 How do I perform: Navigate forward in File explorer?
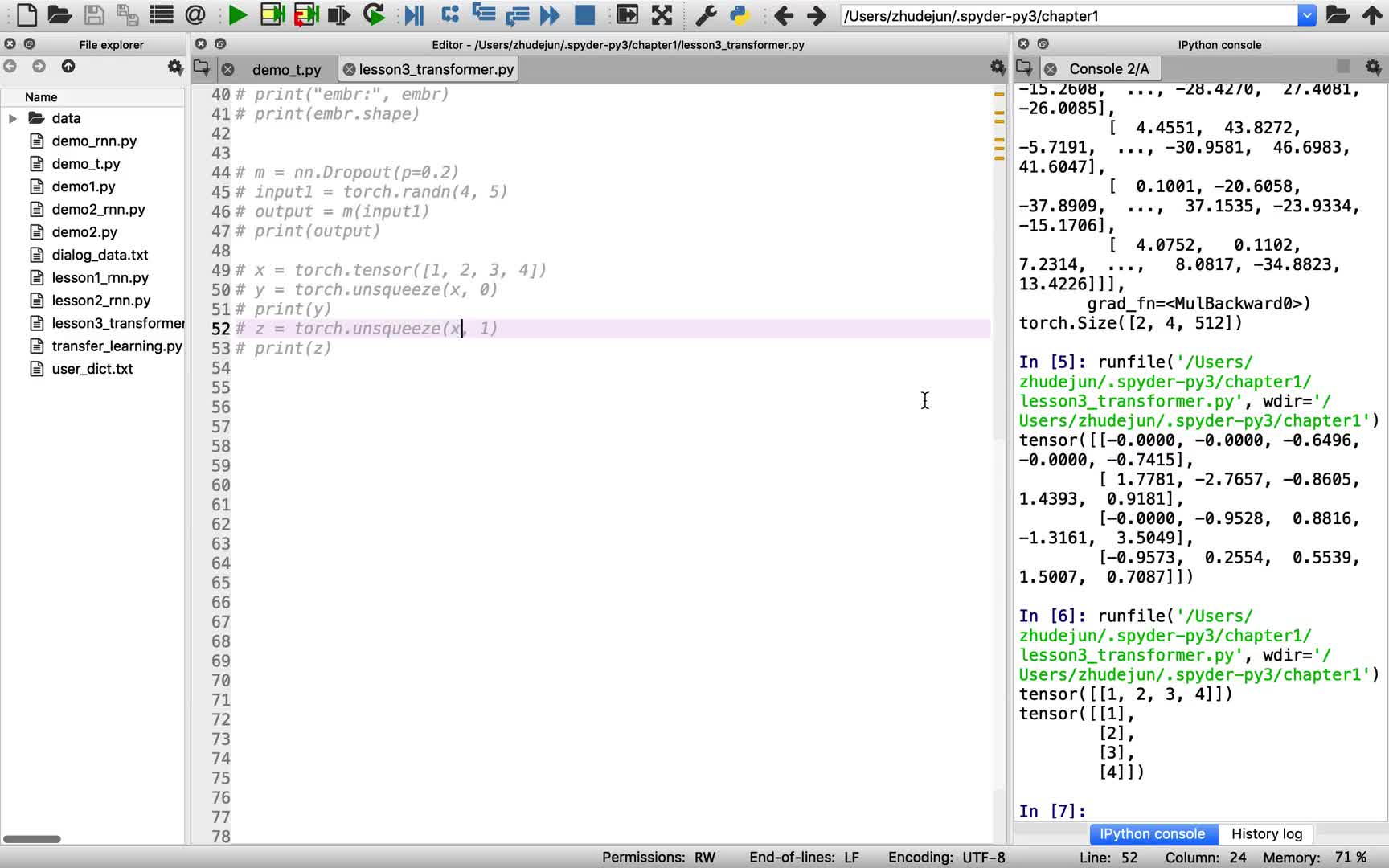coord(39,66)
